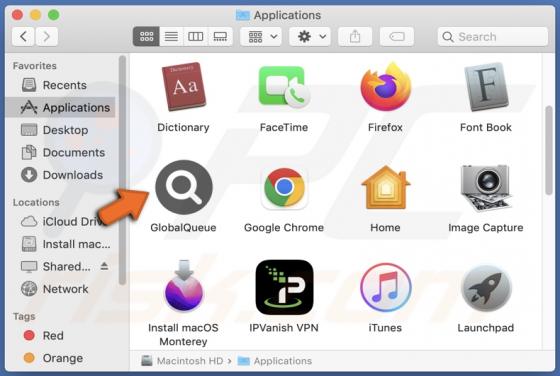Click the "Locations" sidebar heading
The image size is (560, 376).
point(36,202)
